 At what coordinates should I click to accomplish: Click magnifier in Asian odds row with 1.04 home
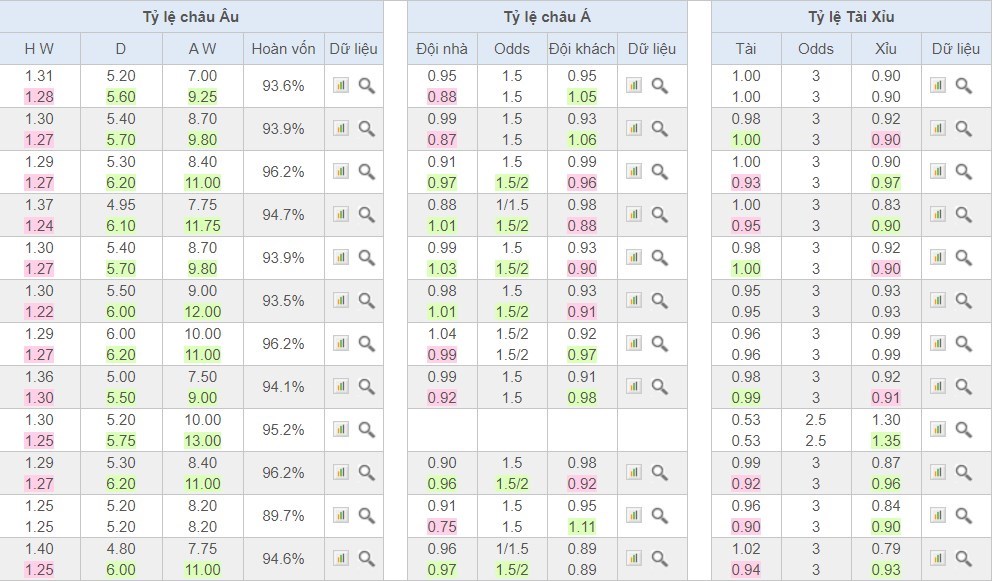click(x=660, y=344)
